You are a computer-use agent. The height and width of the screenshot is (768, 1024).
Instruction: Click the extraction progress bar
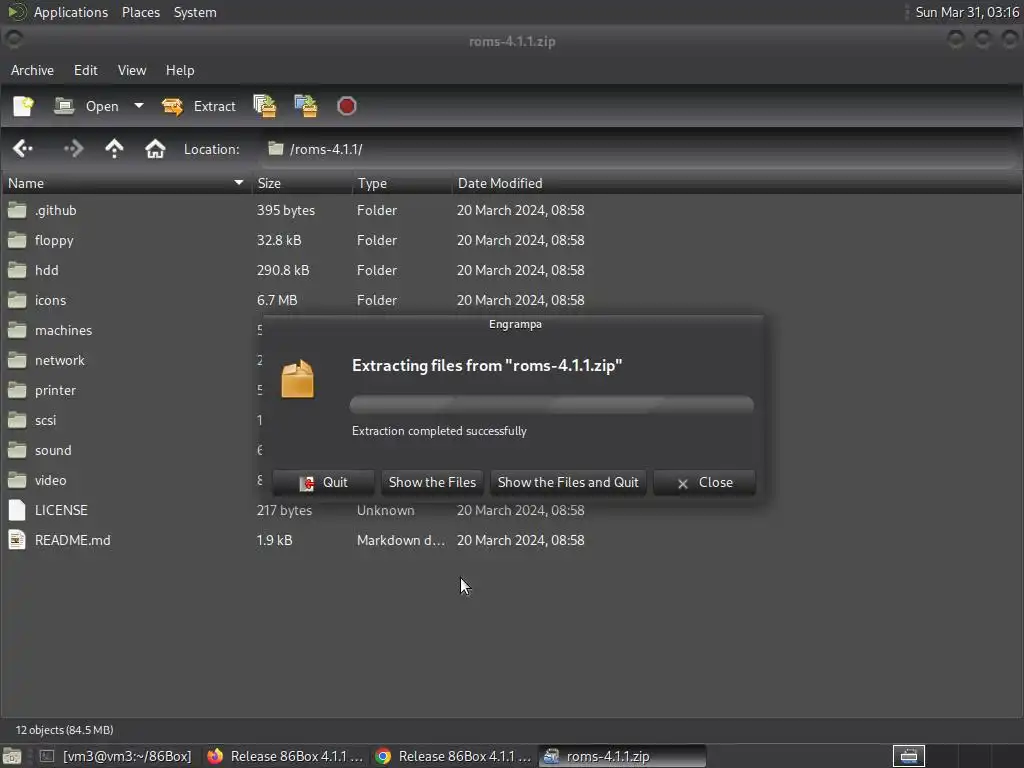tap(552, 405)
